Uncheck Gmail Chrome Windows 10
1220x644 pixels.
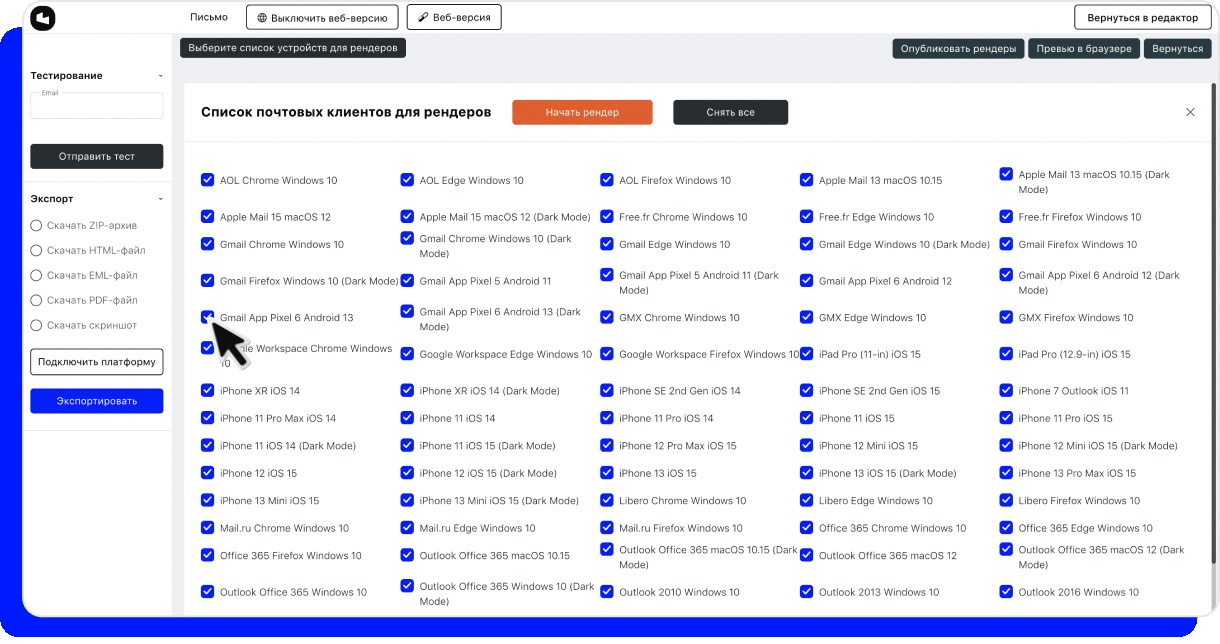click(x=207, y=244)
